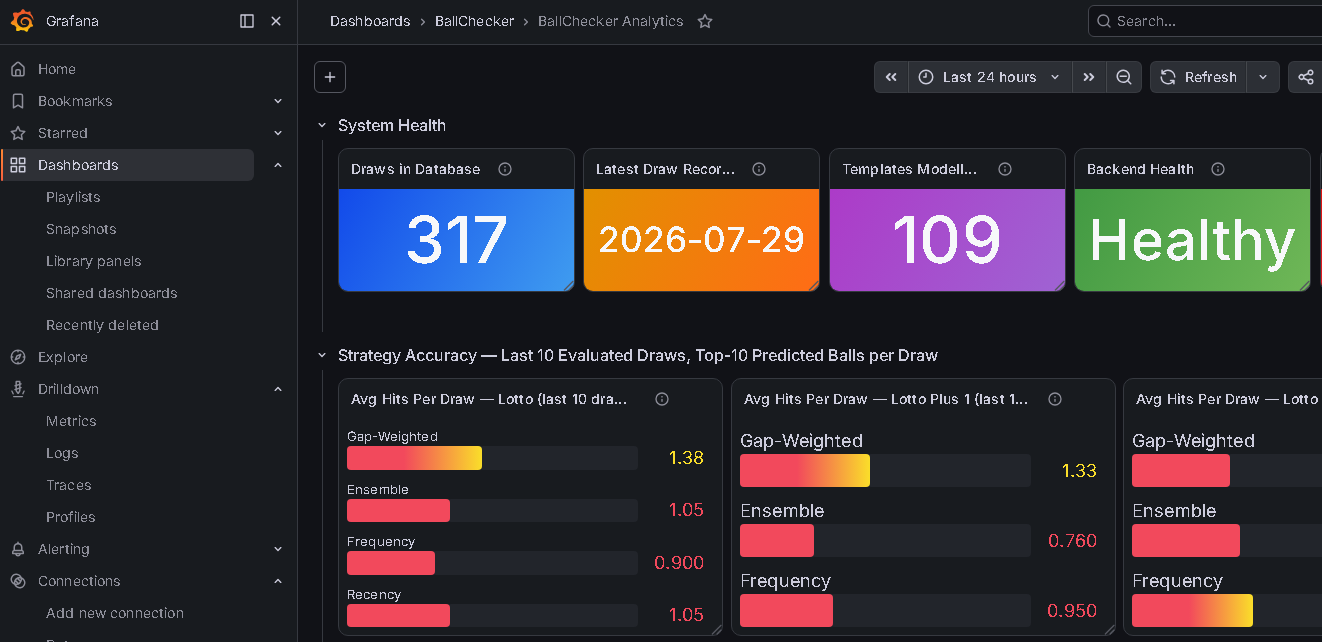Viewport: 1322px width, 642px height.
Task: Open the refresh interval dropdown
Action: (1263, 77)
